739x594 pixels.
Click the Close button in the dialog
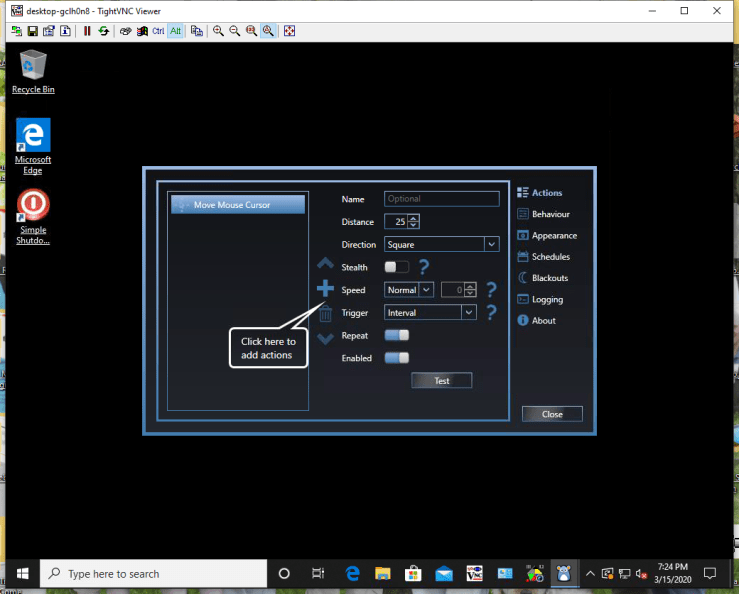tap(552, 414)
